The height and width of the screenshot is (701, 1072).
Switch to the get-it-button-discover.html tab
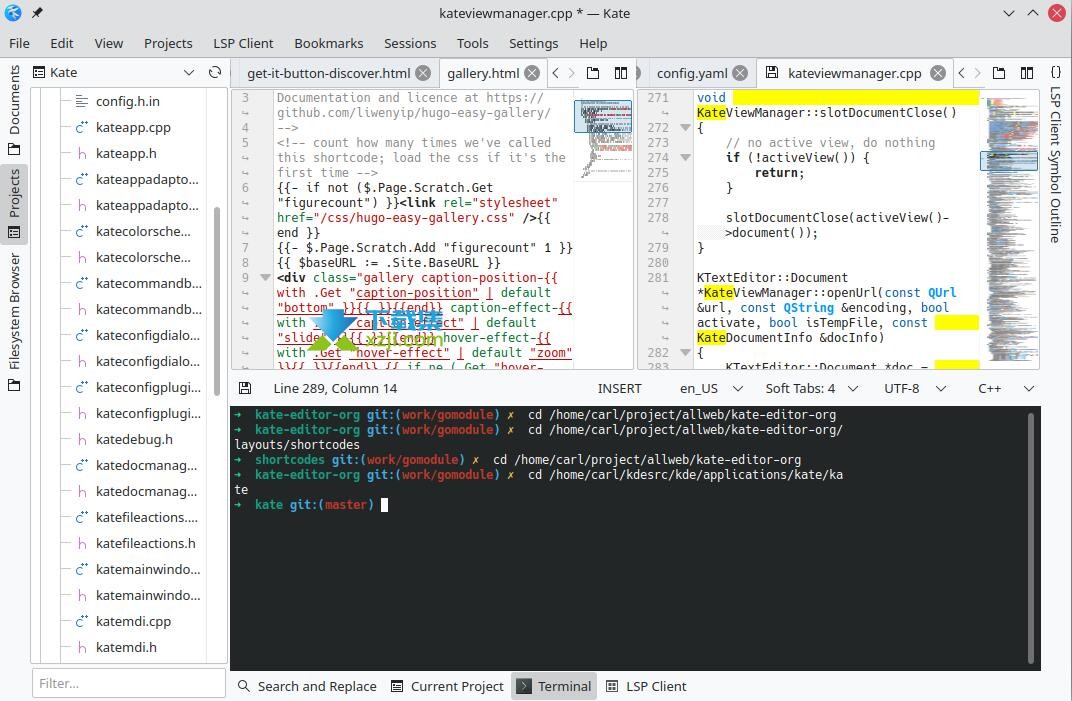click(x=329, y=73)
